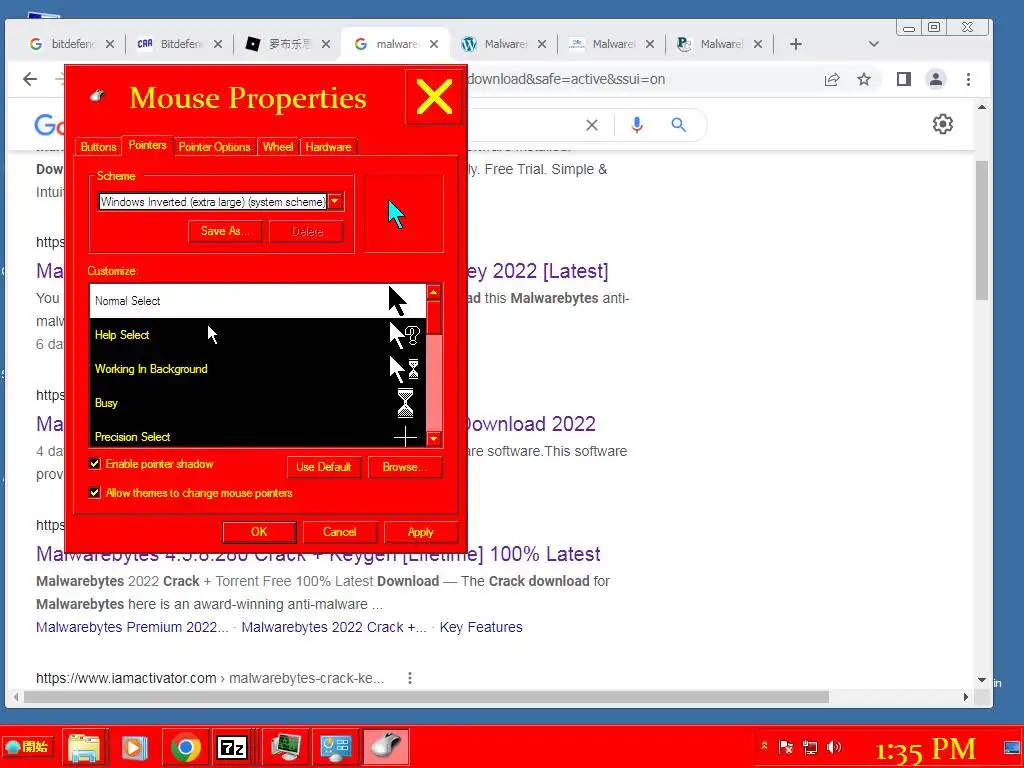The height and width of the screenshot is (768, 1024).
Task: Toggle Allow themes to change mouse pointers
Action: coord(95,492)
